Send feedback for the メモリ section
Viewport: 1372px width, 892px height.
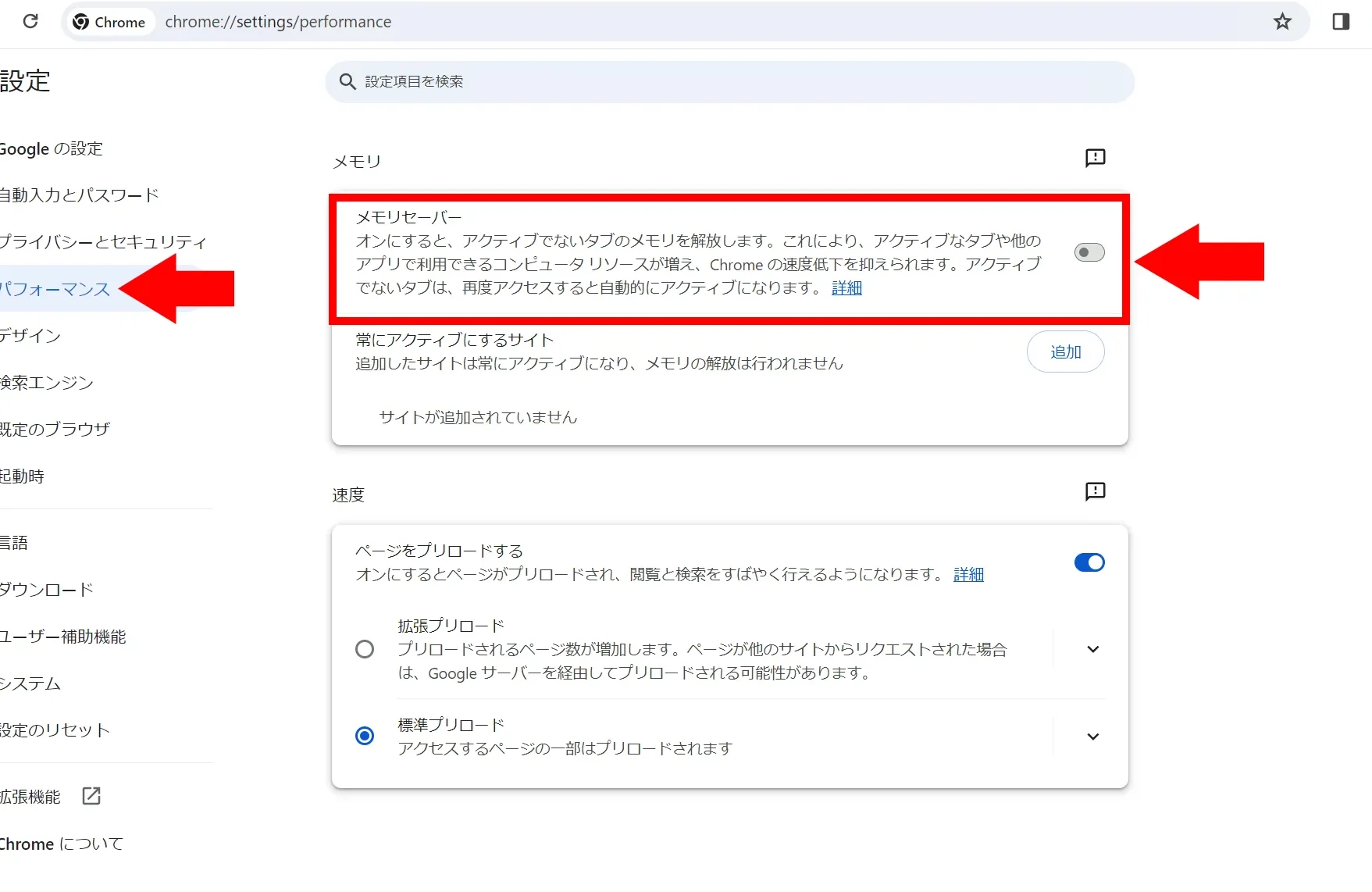1095,159
